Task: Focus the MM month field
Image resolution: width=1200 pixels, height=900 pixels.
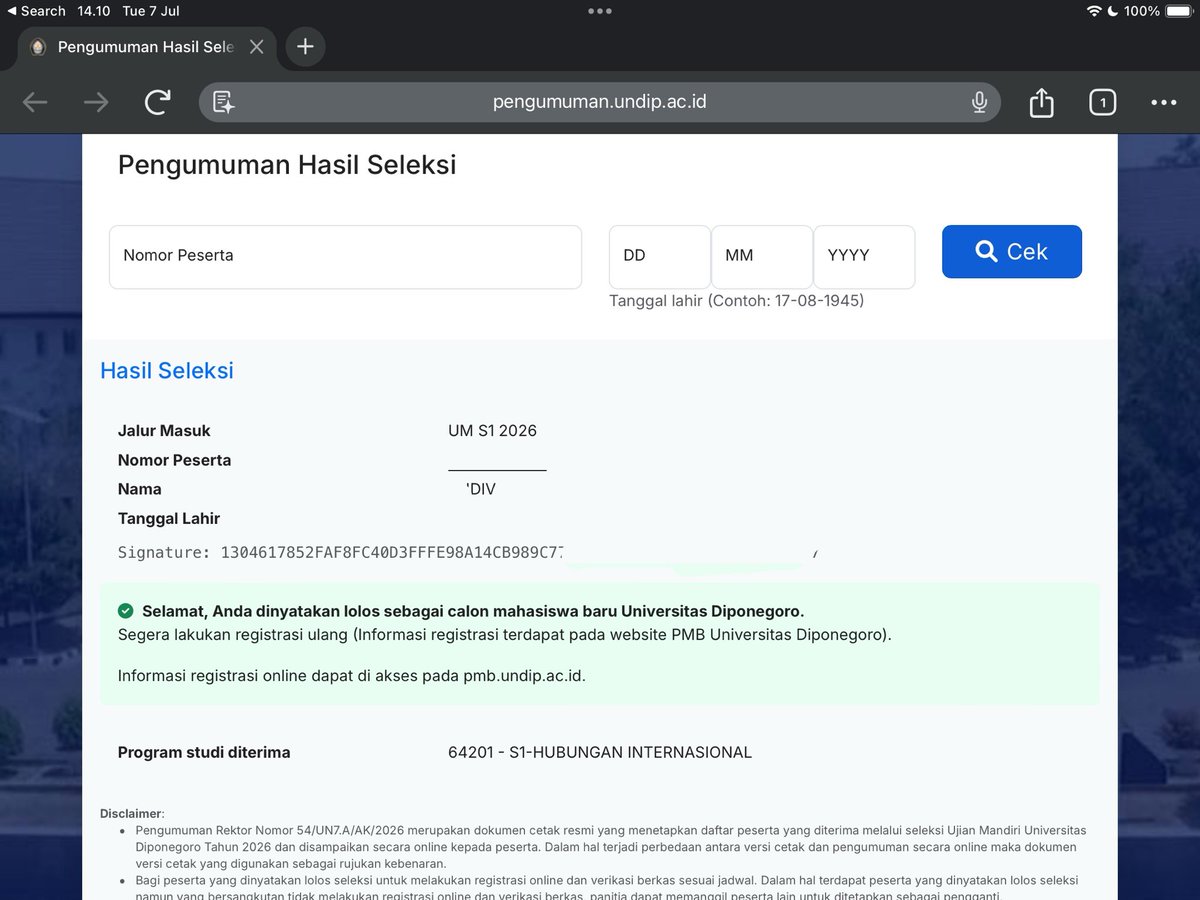Action: coord(762,256)
